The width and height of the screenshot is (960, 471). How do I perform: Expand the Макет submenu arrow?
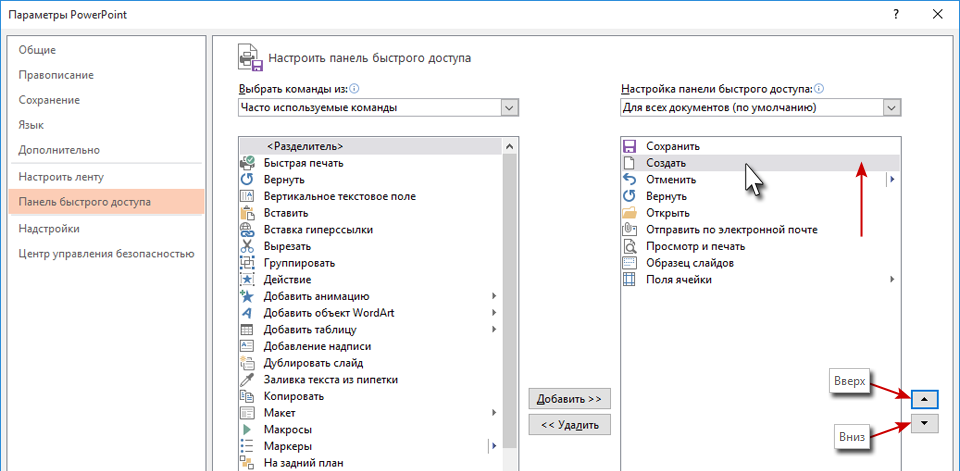494,413
